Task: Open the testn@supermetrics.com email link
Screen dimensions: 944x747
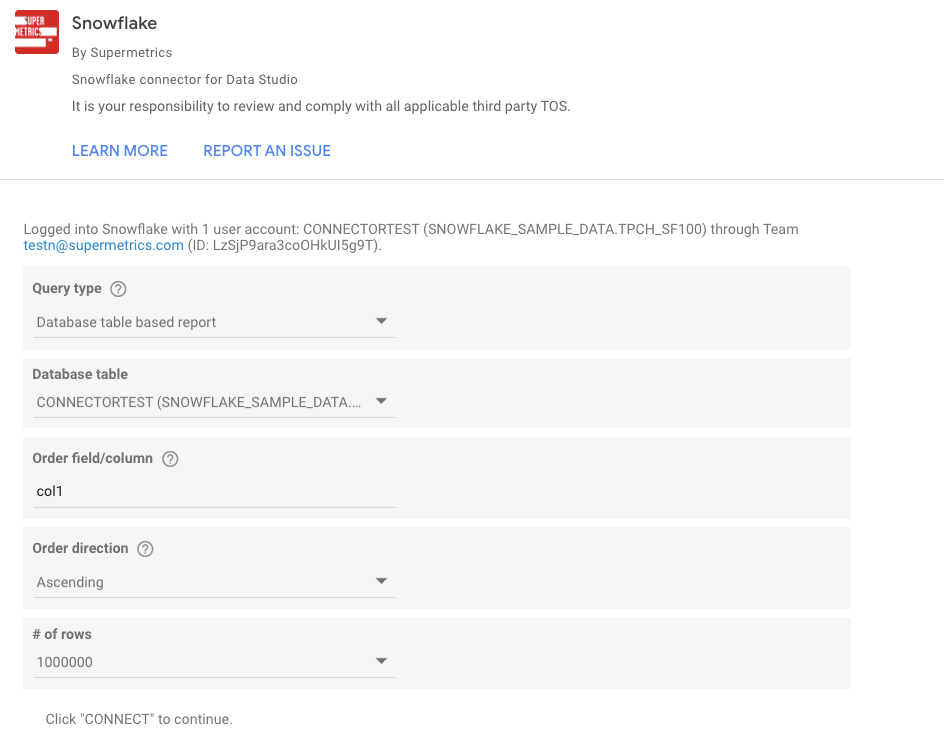Action: 104,246
